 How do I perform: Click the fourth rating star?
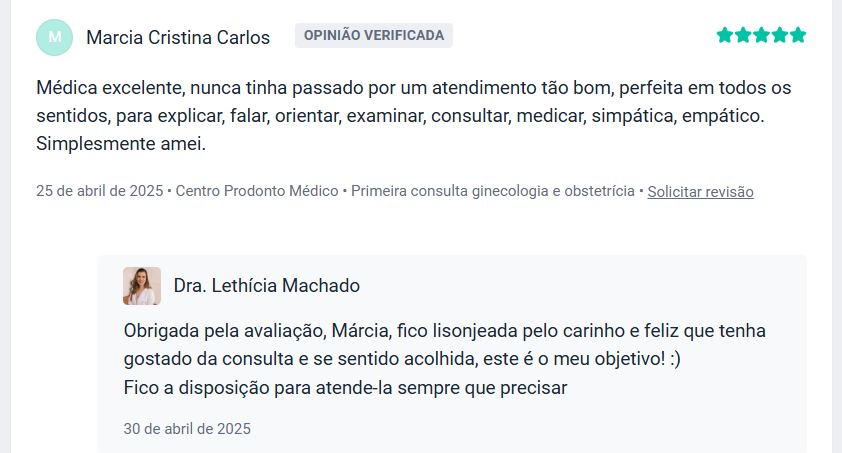pos(779,36)
